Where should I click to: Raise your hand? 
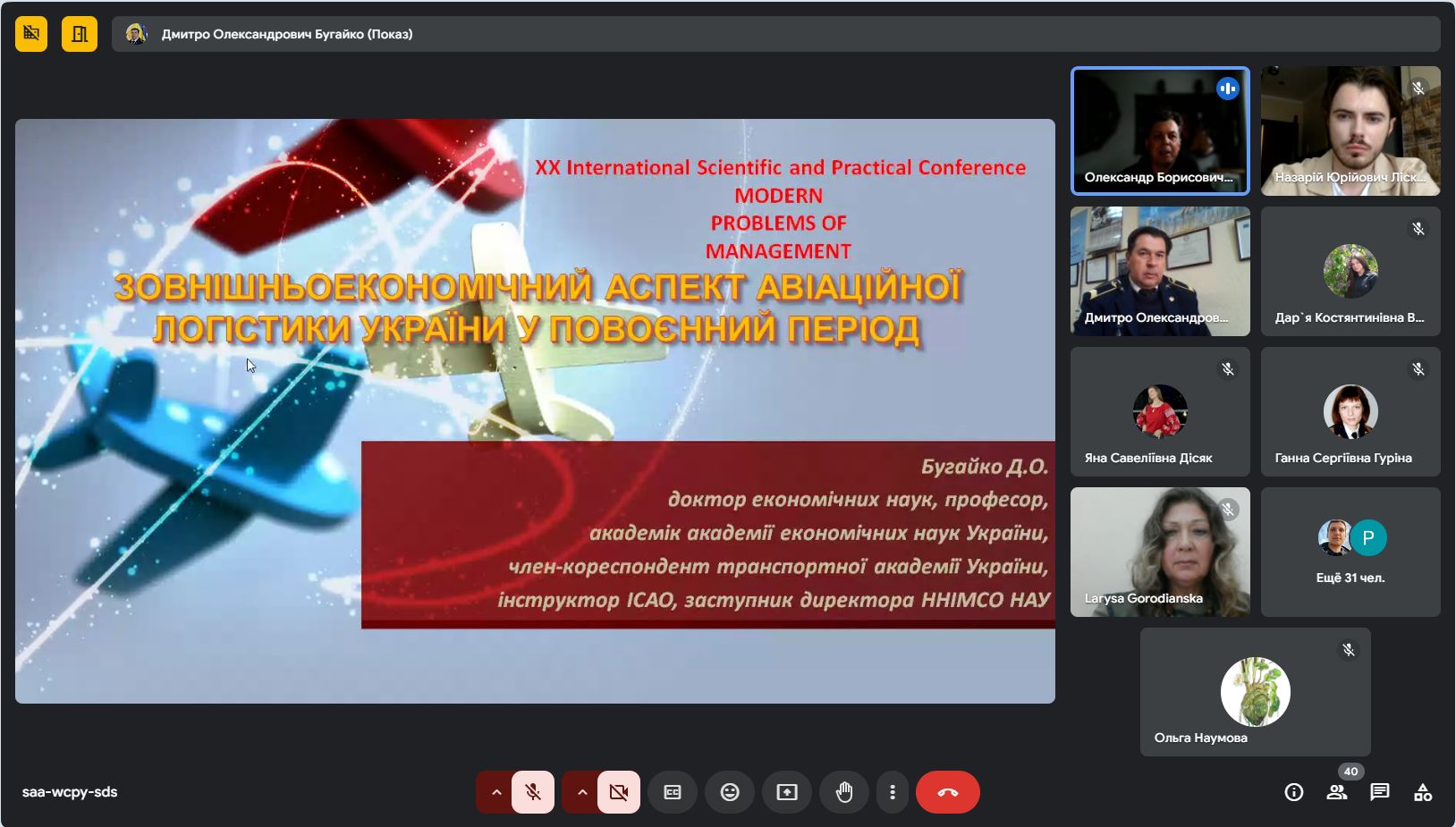(x=844, y=792)
